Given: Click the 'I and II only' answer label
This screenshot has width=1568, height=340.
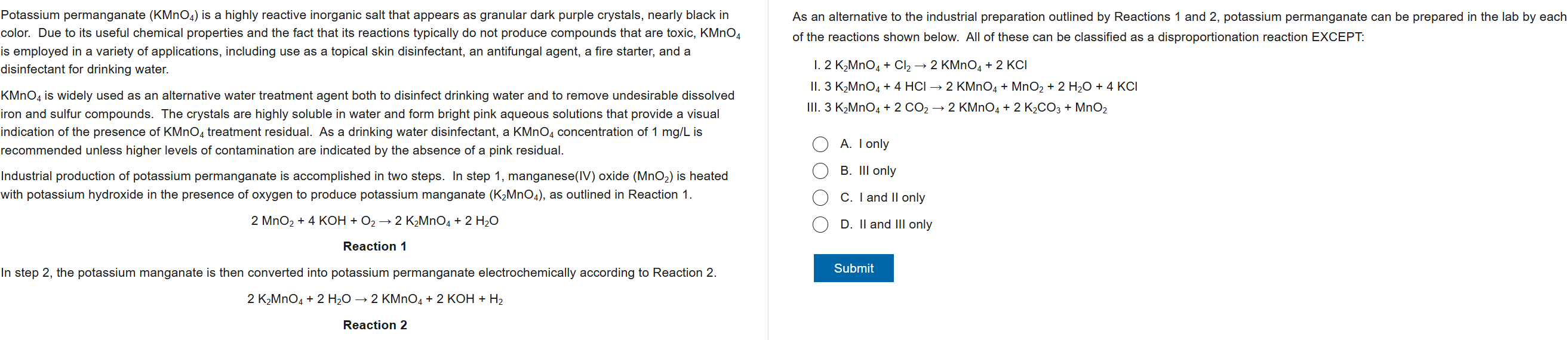Looking at the screenshot, I should click(x=891, y=197).
